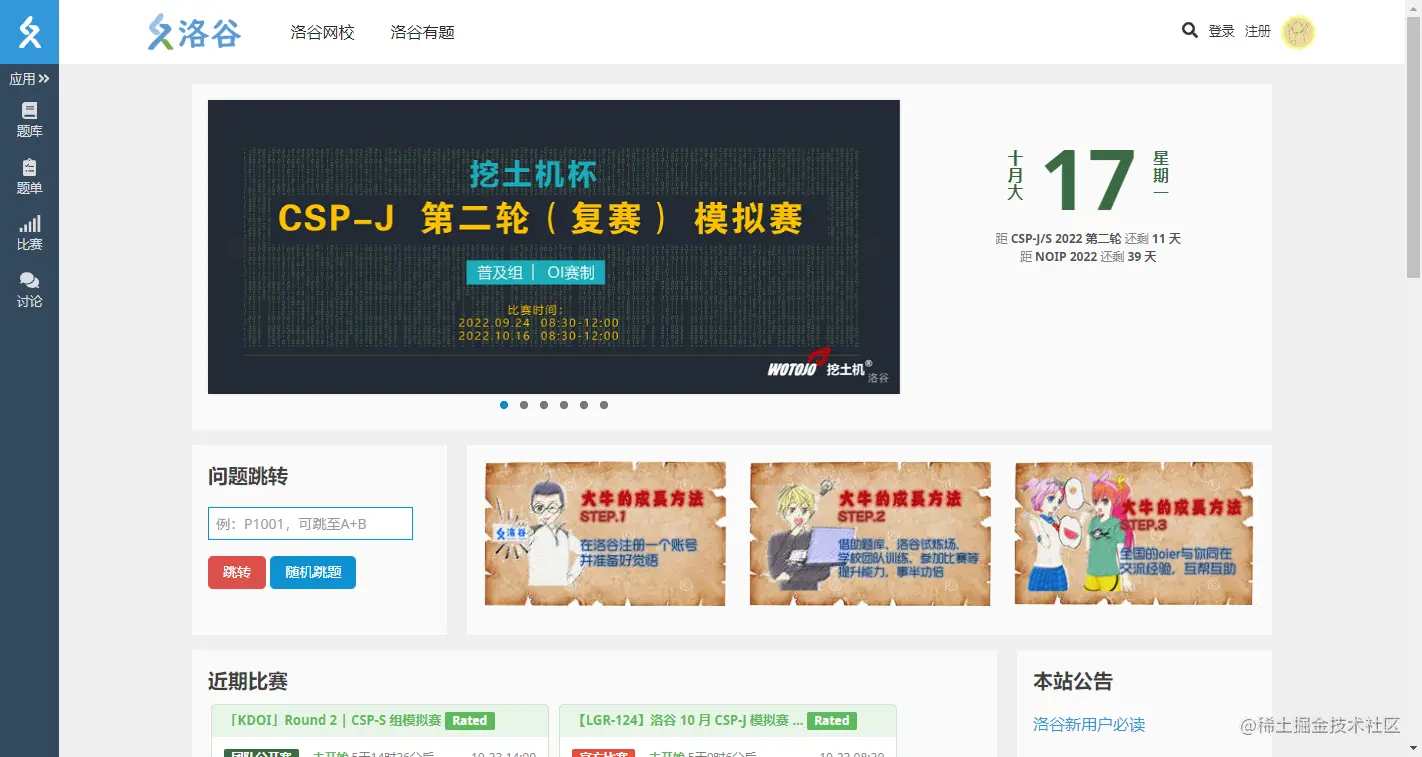Click the user avatar icon
The width and height of the screenshot is (1422, 757).
(x=1298, y=32)
